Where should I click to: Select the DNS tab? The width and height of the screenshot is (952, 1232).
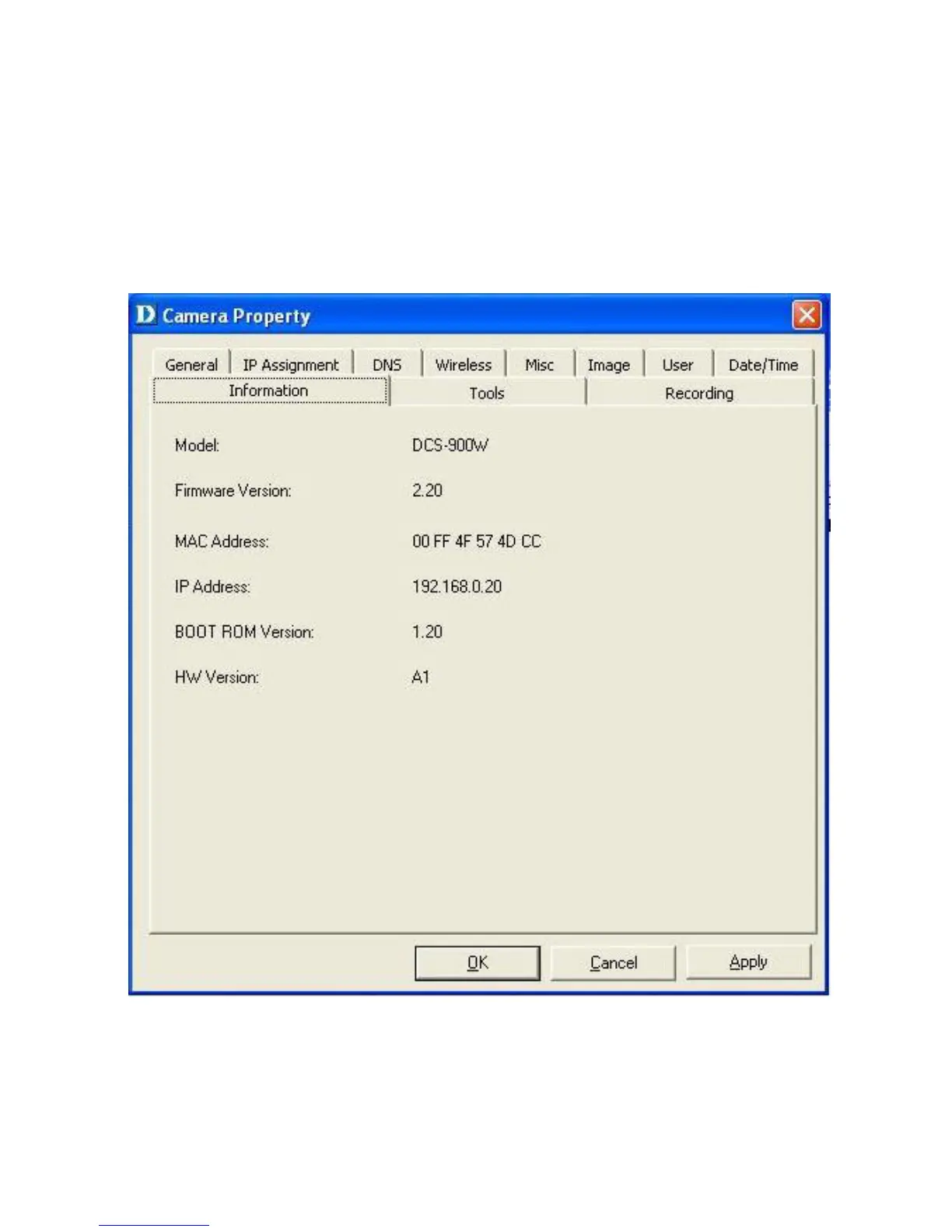[387, 365]
